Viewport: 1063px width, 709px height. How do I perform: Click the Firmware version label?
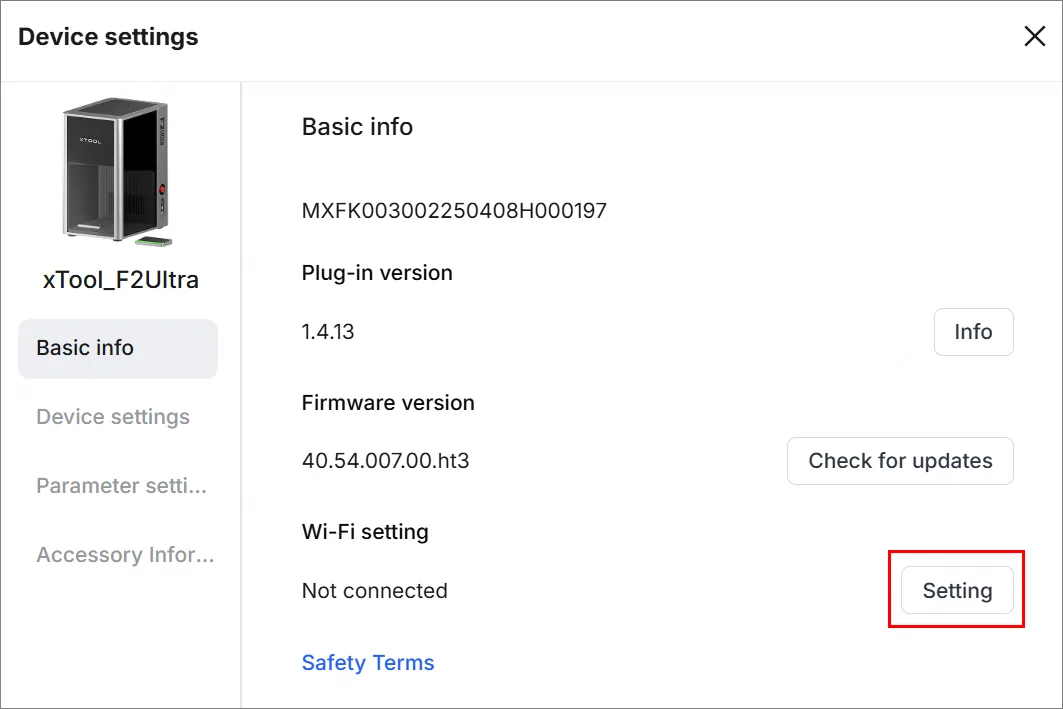click(x=388, y=403)
